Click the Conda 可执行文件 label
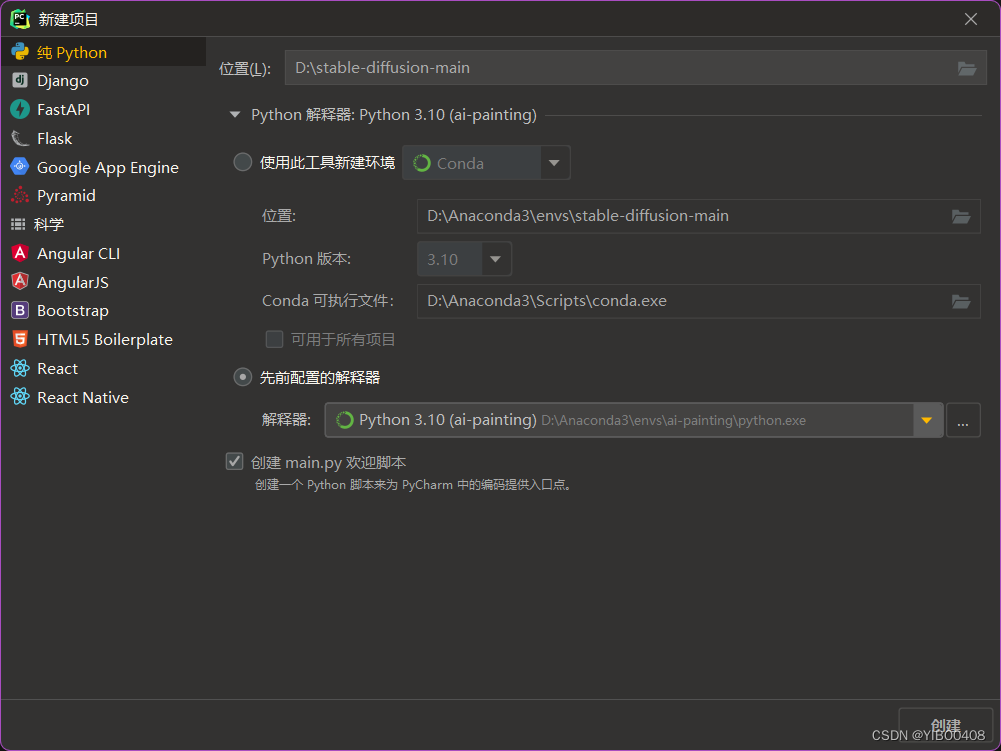Image resolution: width=1001 pixels, height=751 pixels. pyautogui.click(x=328, y=301)
